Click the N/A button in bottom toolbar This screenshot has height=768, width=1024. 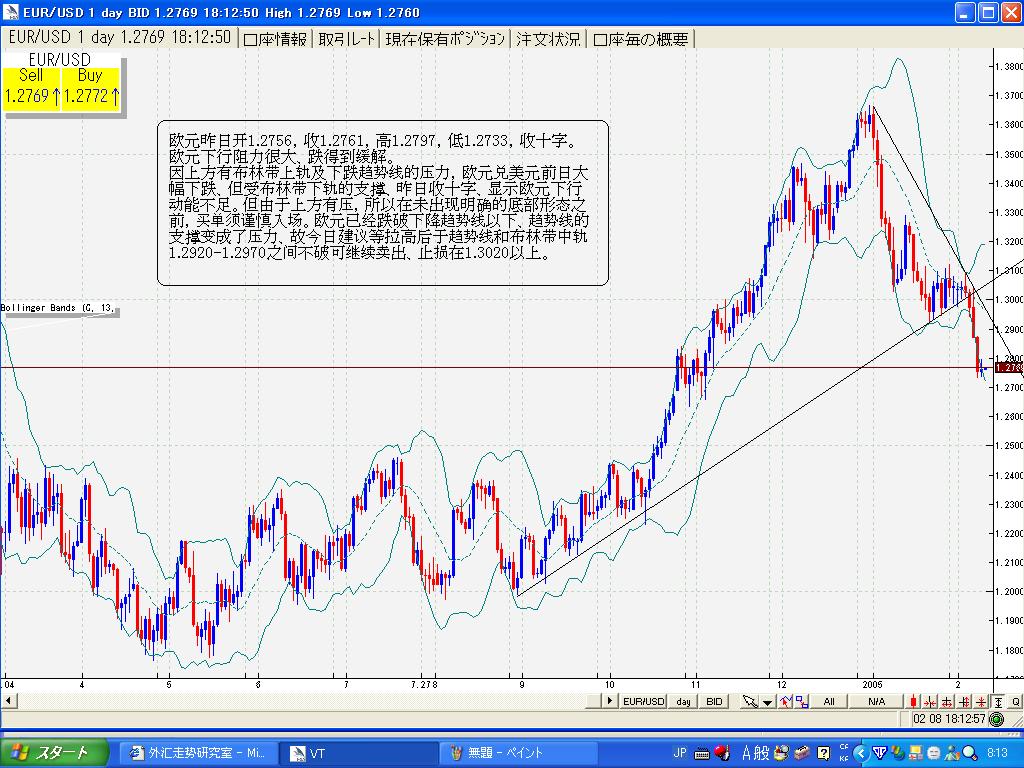876,701
